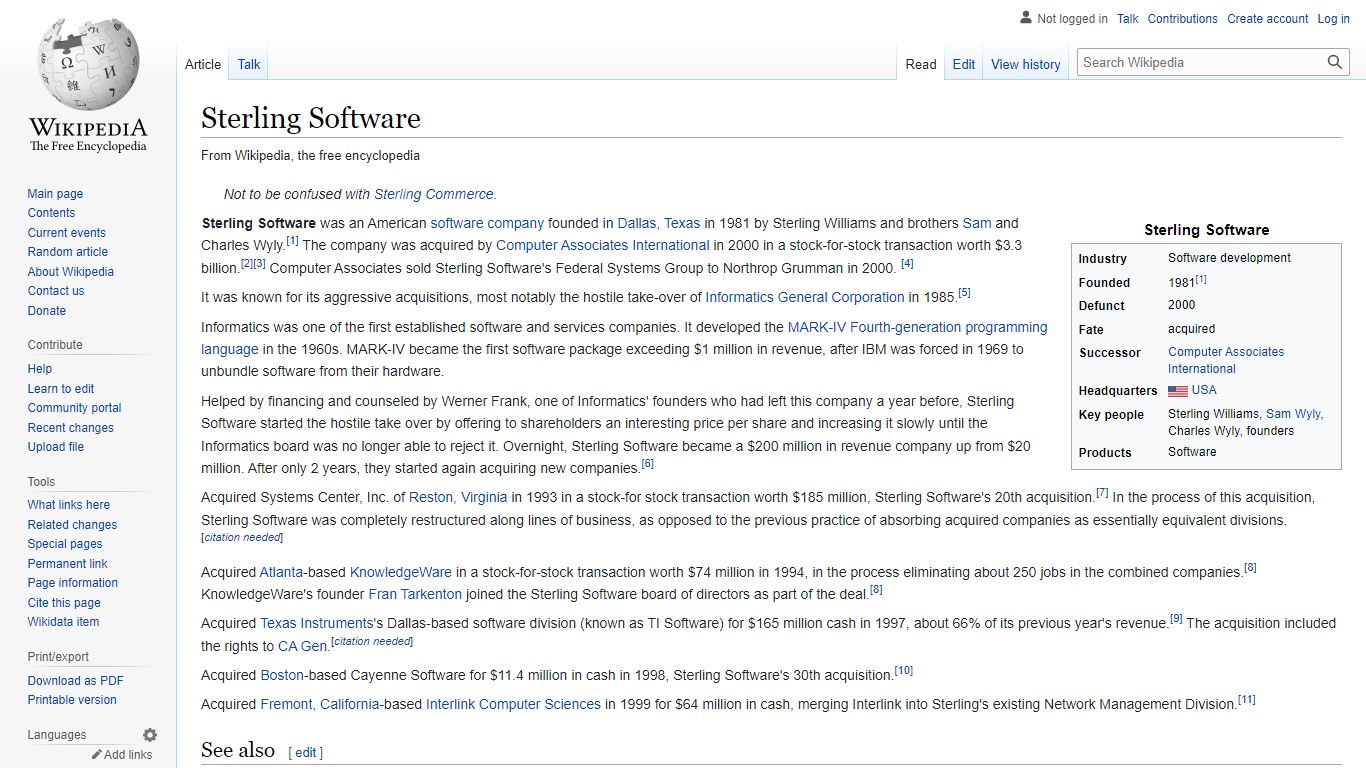The width and height of the screenshot is (1366, 768).
Task: Open the Wikidata item
Action: pyautogui.click(x=63, y=622)
